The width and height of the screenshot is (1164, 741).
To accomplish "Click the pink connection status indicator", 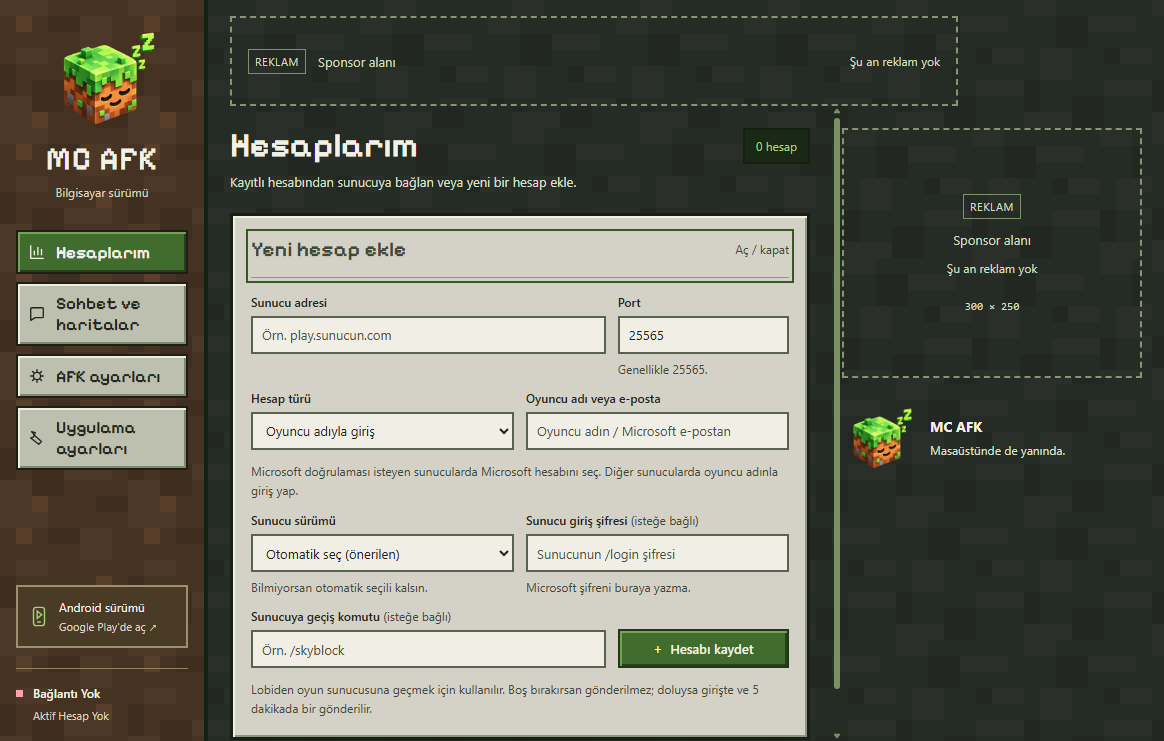I will tap(19, 693).
